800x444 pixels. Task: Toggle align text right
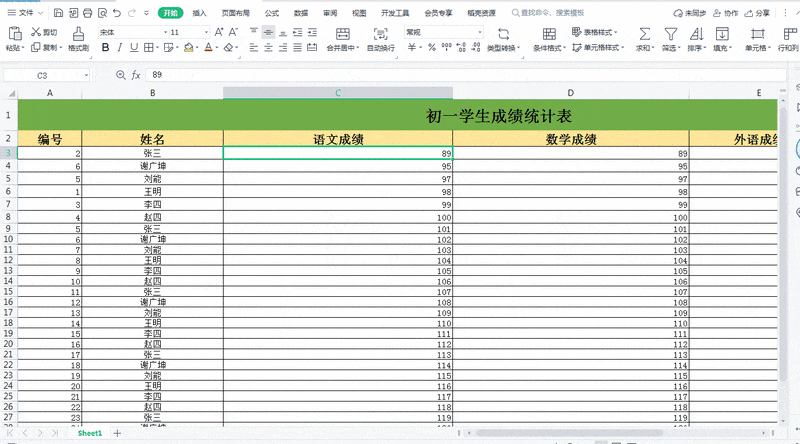point(283,47)
